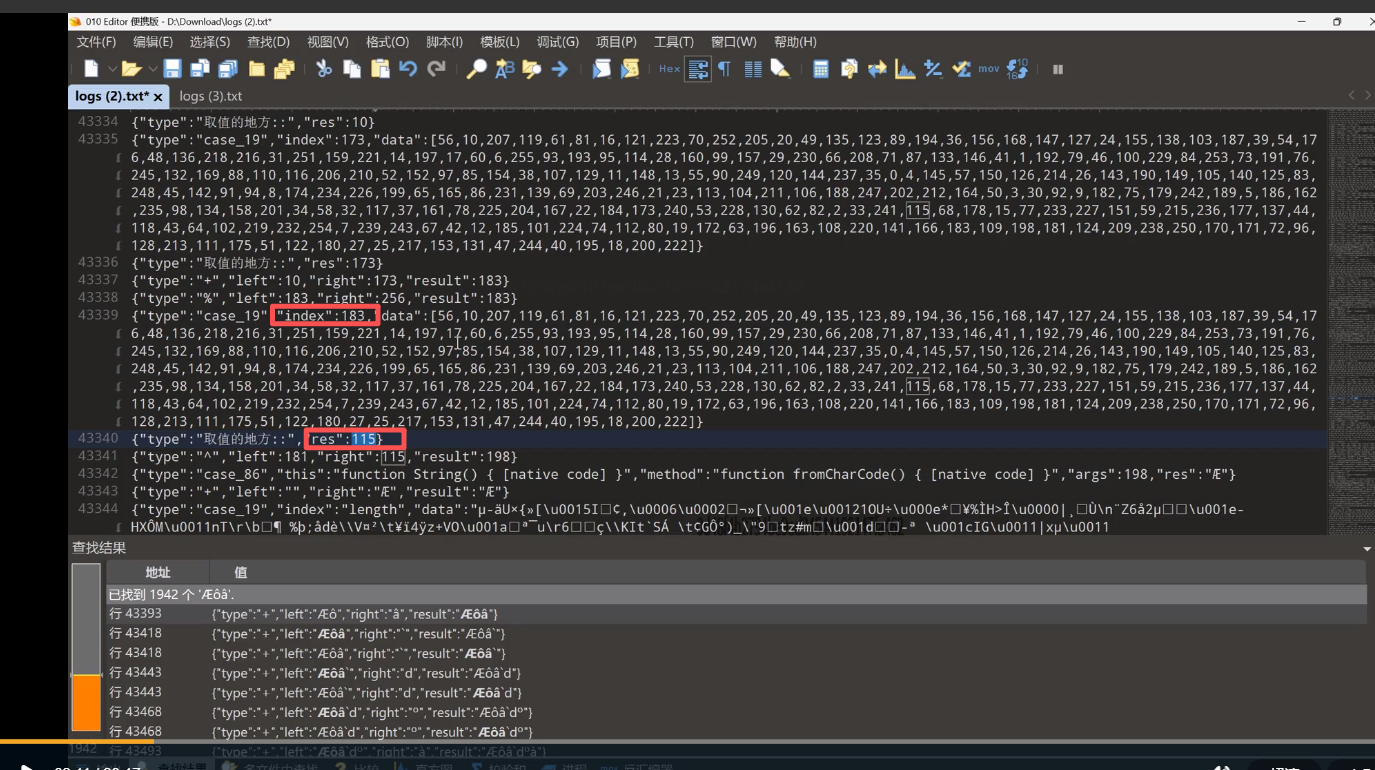Open Find with the magnifier icon
Screen dimensions: 1375x770
pyautogui.click(x=477, y=69)
